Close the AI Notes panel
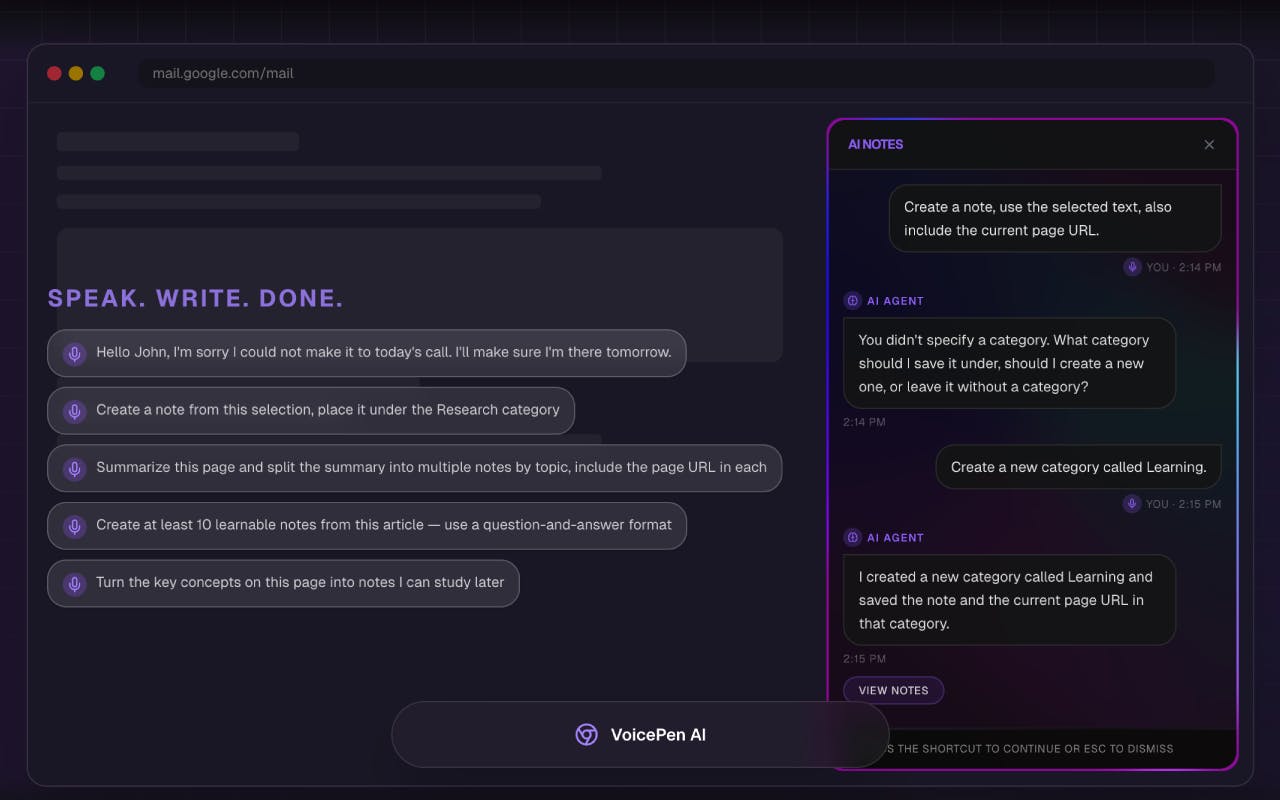Screen dimensions: 1280x800 (x=1209, y=145)
